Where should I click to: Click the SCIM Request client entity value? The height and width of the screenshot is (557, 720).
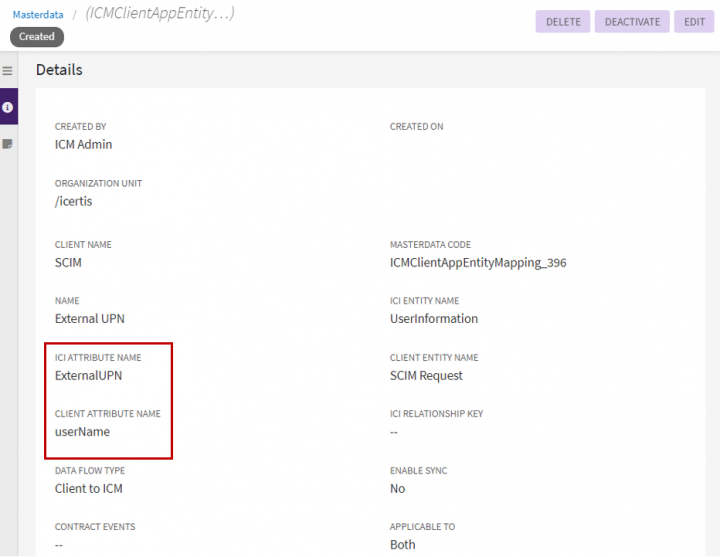(x=426, y=376)
